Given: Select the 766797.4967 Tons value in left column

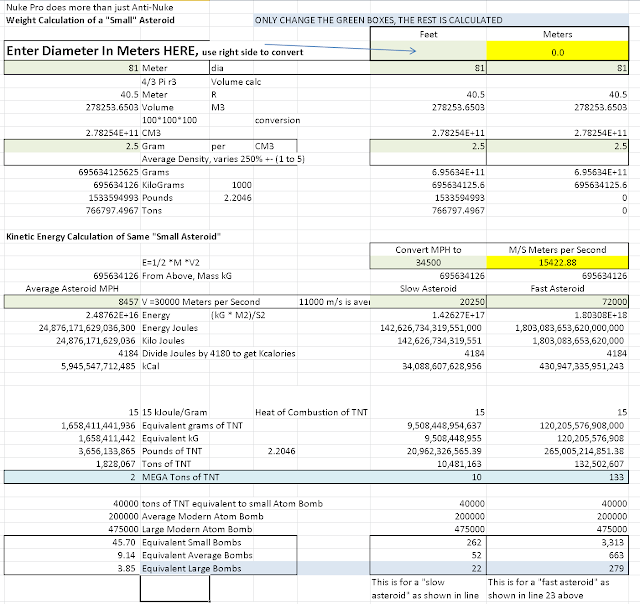Looking at the screenshot, I should [112, 210].
